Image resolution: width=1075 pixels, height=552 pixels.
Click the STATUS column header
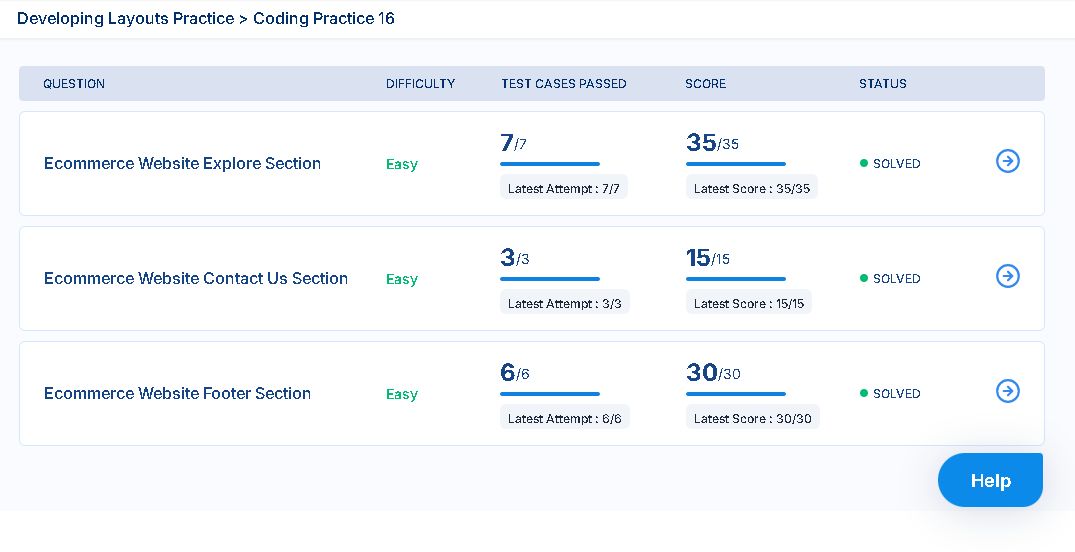coord(882,84)
